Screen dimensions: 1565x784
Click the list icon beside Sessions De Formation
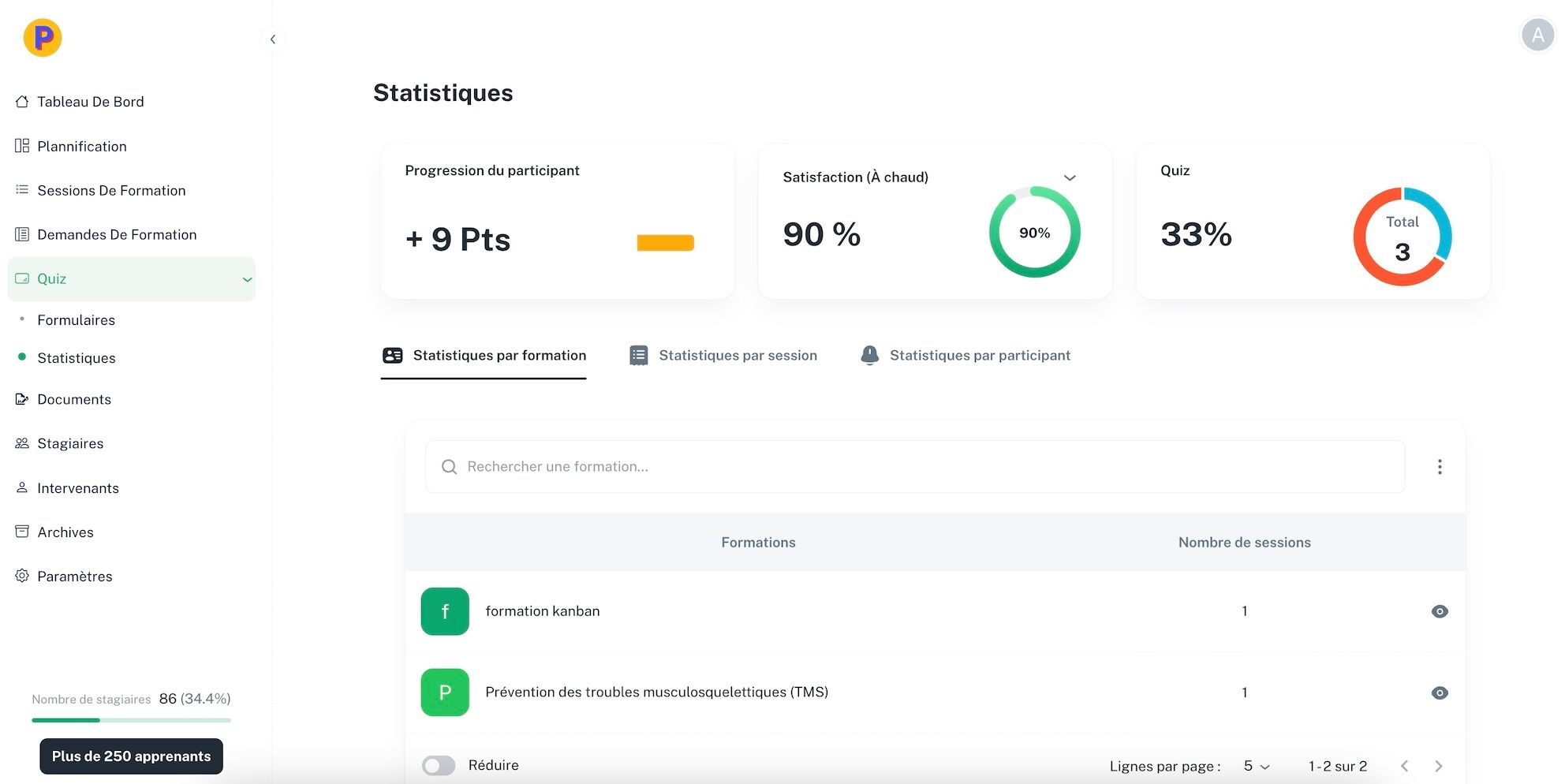(x=22, y=190)
